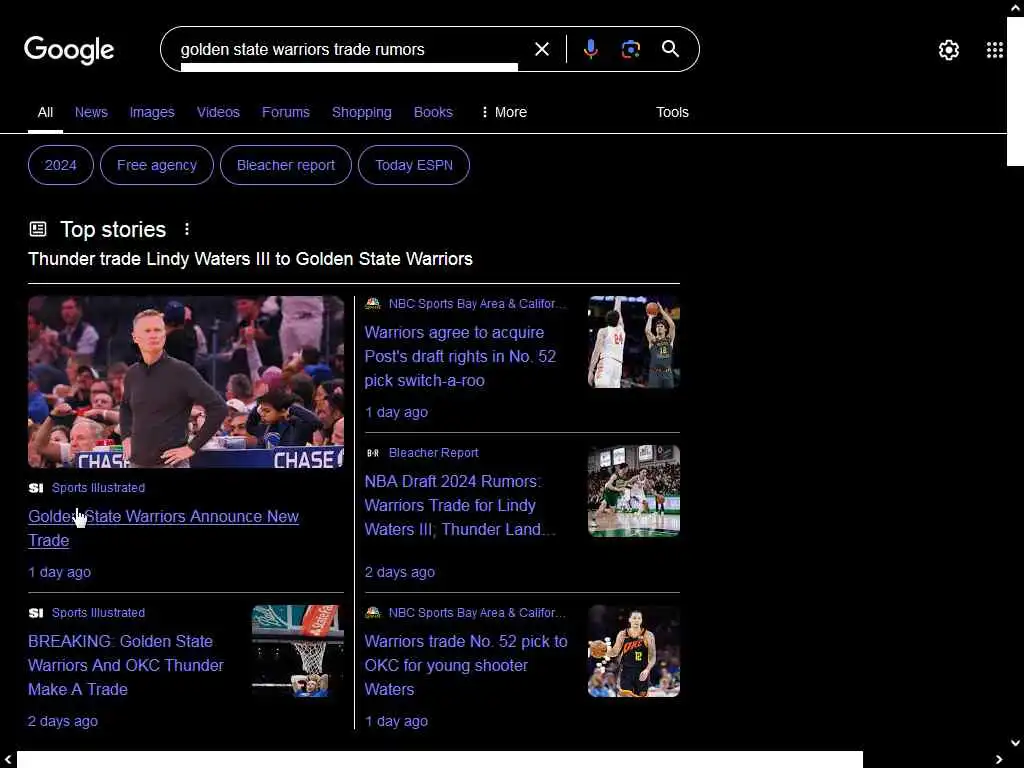Click the Google logo

69,50
